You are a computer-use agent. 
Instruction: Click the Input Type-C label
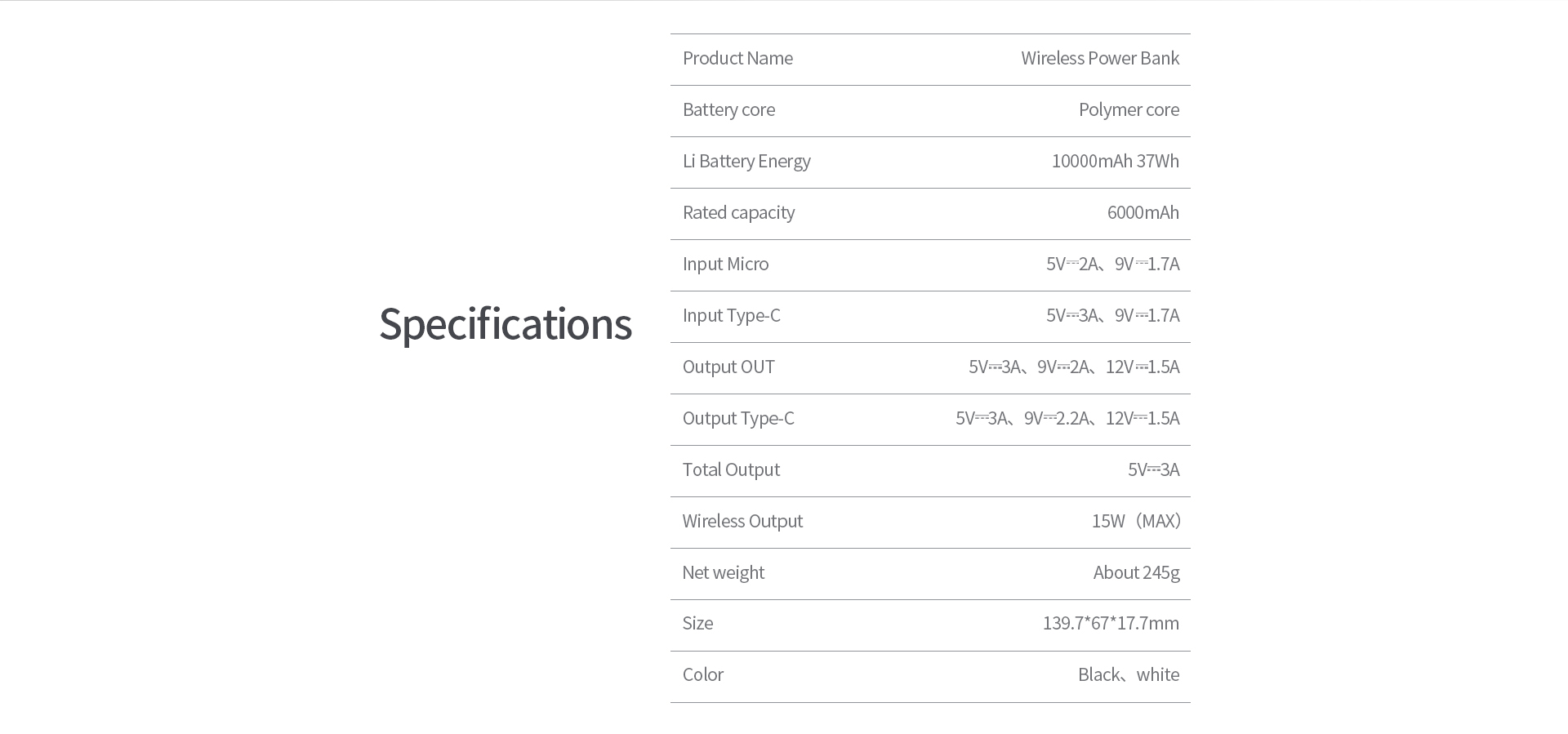click(731, 316)
